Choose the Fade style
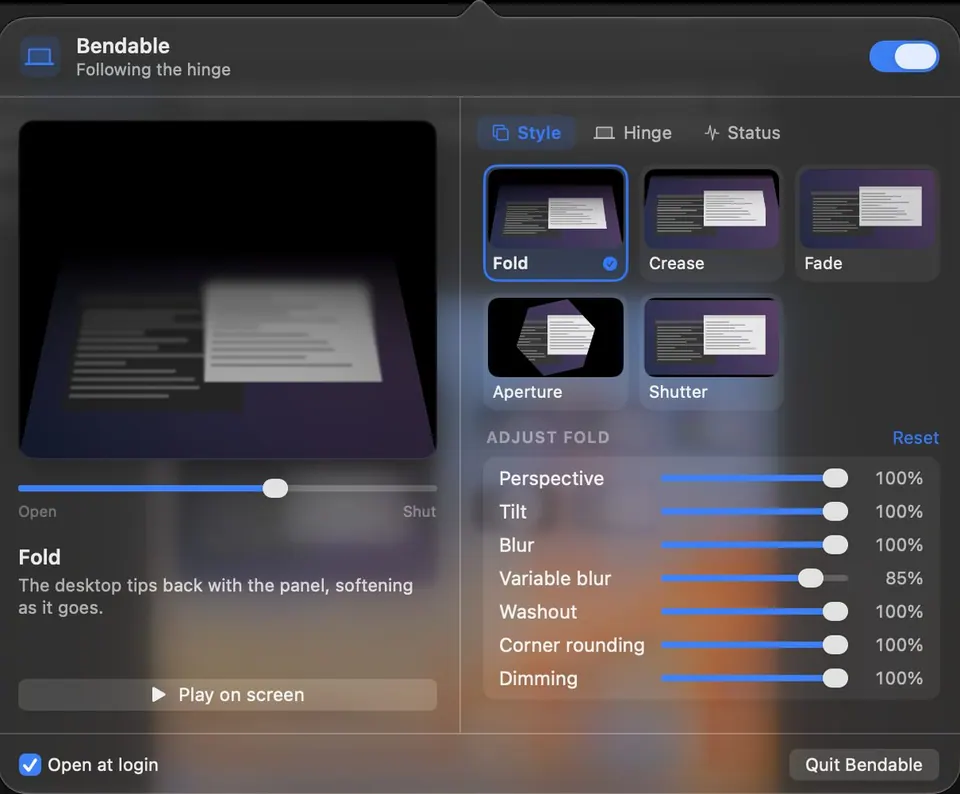 click(x=867, y=223)
